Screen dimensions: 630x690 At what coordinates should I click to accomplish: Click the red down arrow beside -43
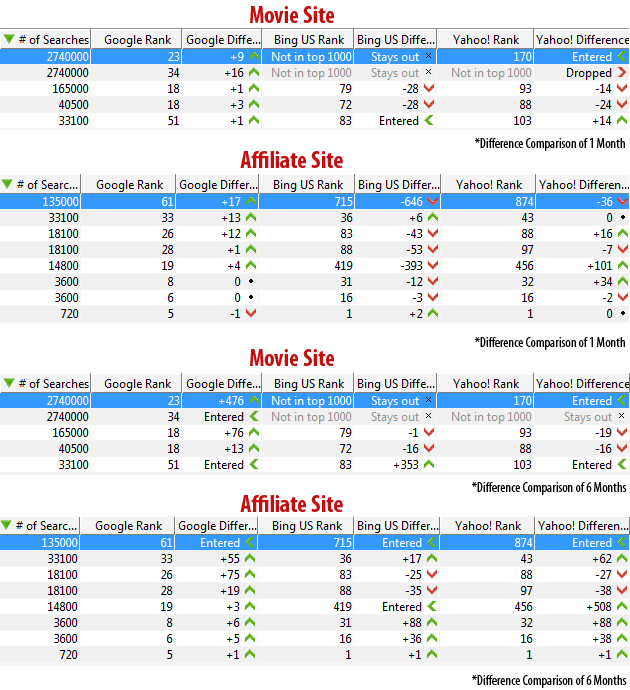click(433, 234)
